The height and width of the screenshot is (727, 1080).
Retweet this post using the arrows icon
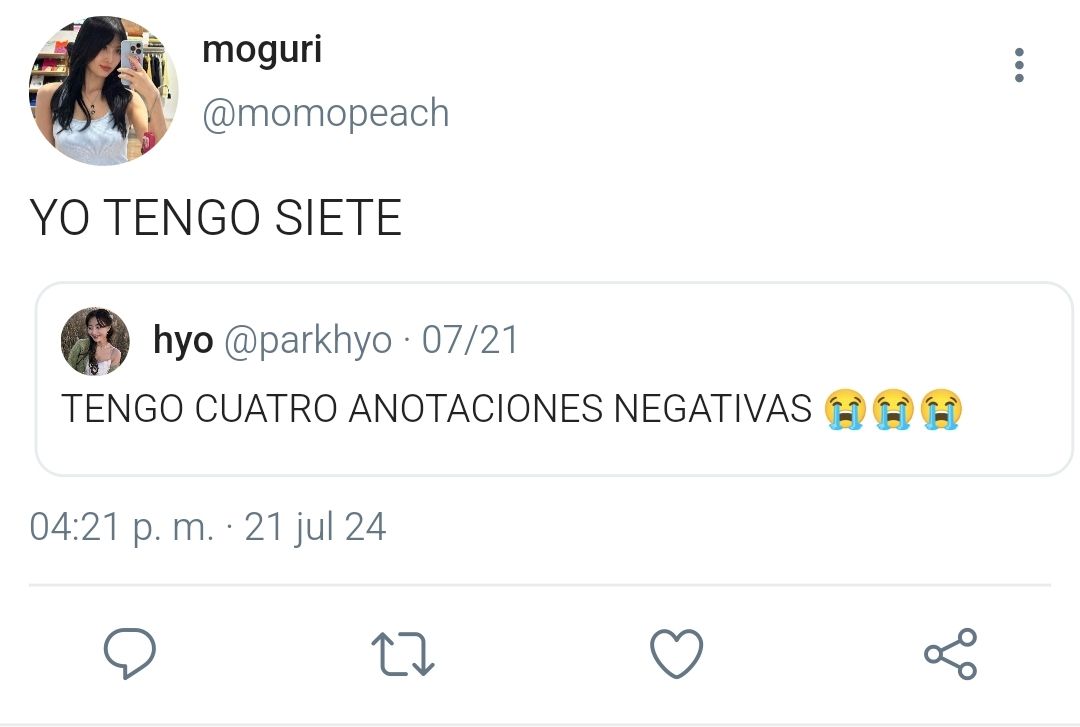[x=403, y=653]
